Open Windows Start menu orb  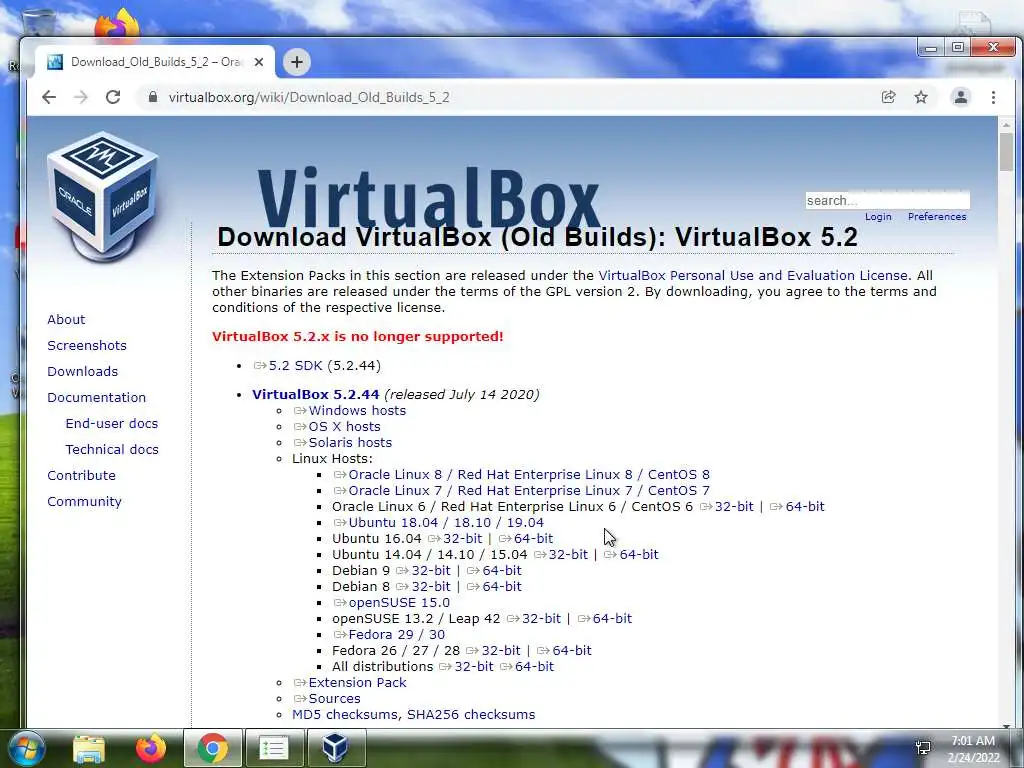(x=25, y=748)
